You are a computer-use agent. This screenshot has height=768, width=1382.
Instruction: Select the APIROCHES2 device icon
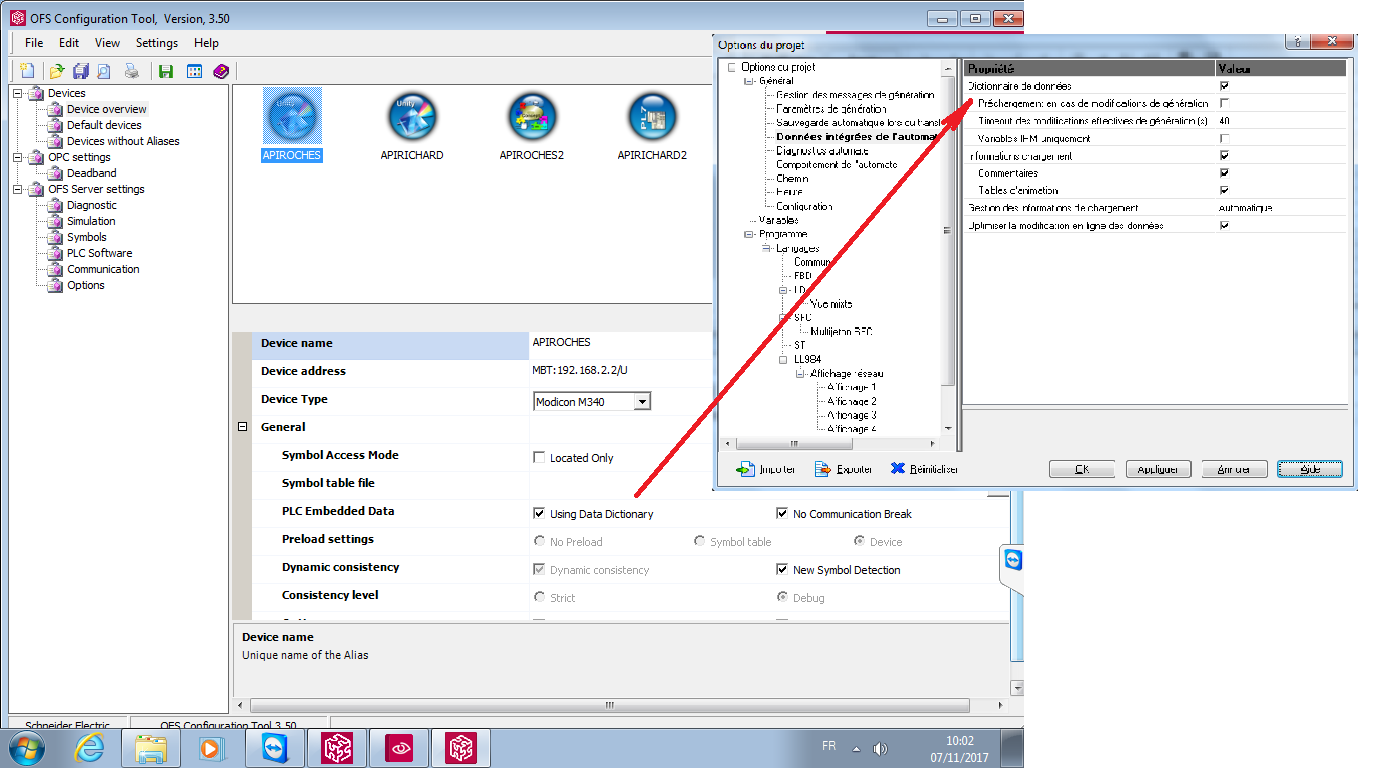(x=531, y=120)
